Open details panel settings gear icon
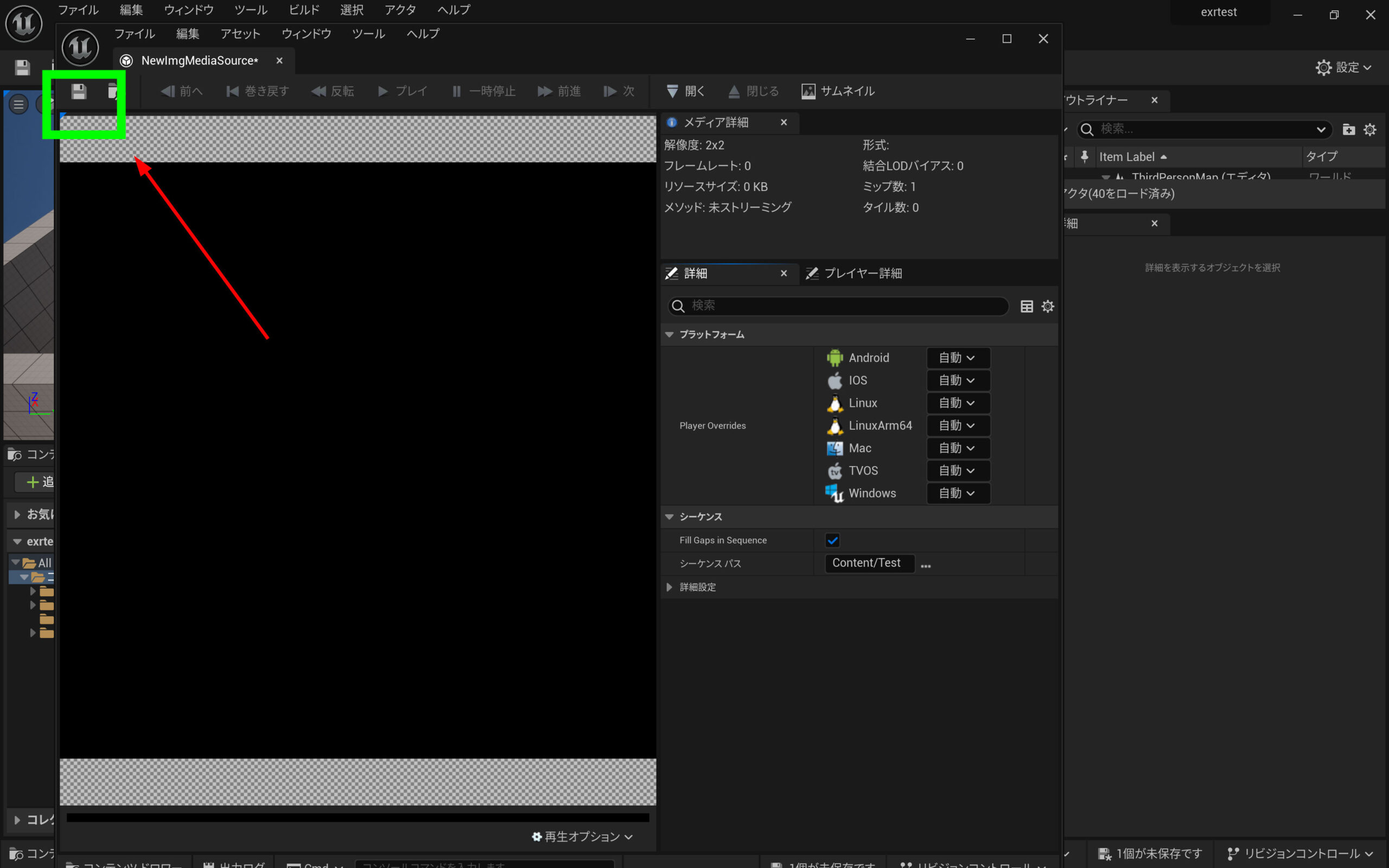Viewport: 1389px width, 868px height. pyautogui.click(x=1048, y=307)
